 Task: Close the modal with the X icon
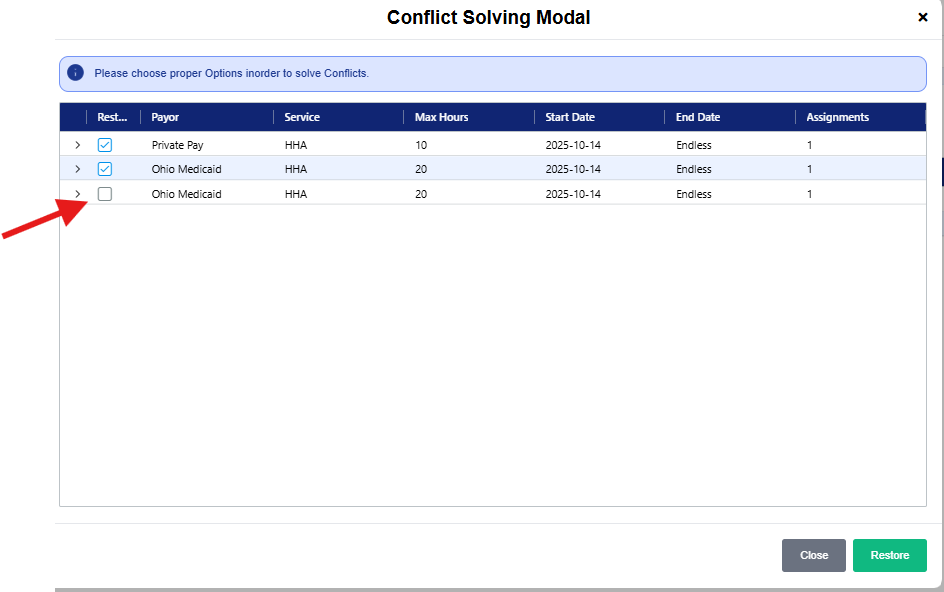click(922, 17)
